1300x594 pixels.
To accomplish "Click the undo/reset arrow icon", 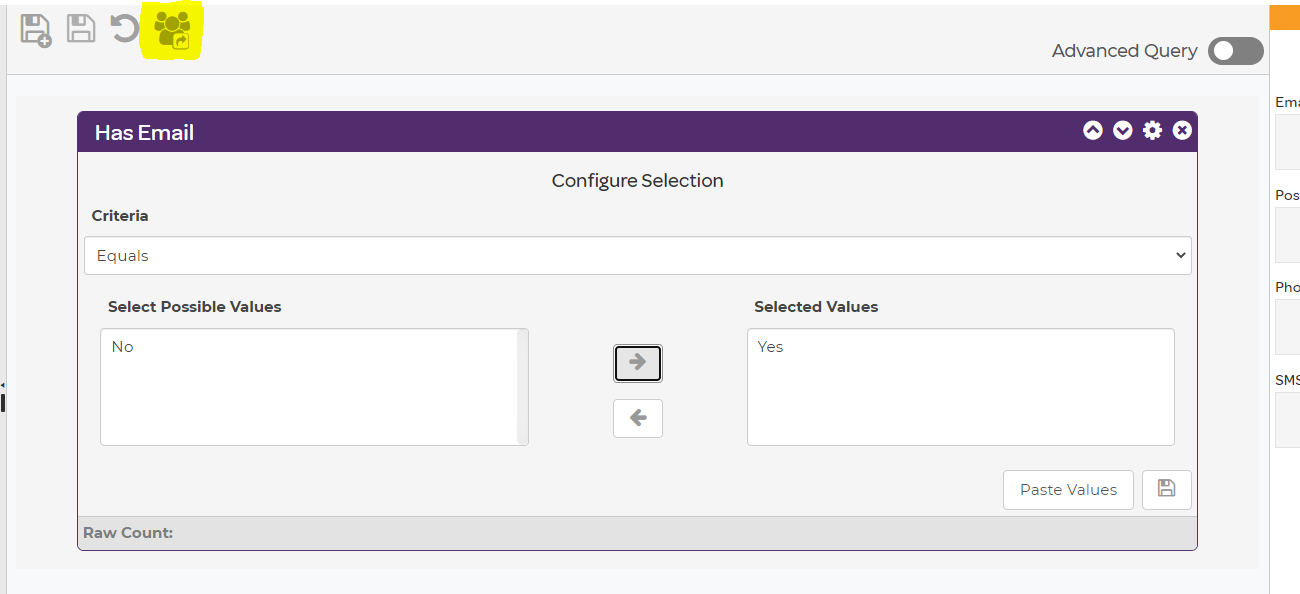I will (x=124, y=28).
